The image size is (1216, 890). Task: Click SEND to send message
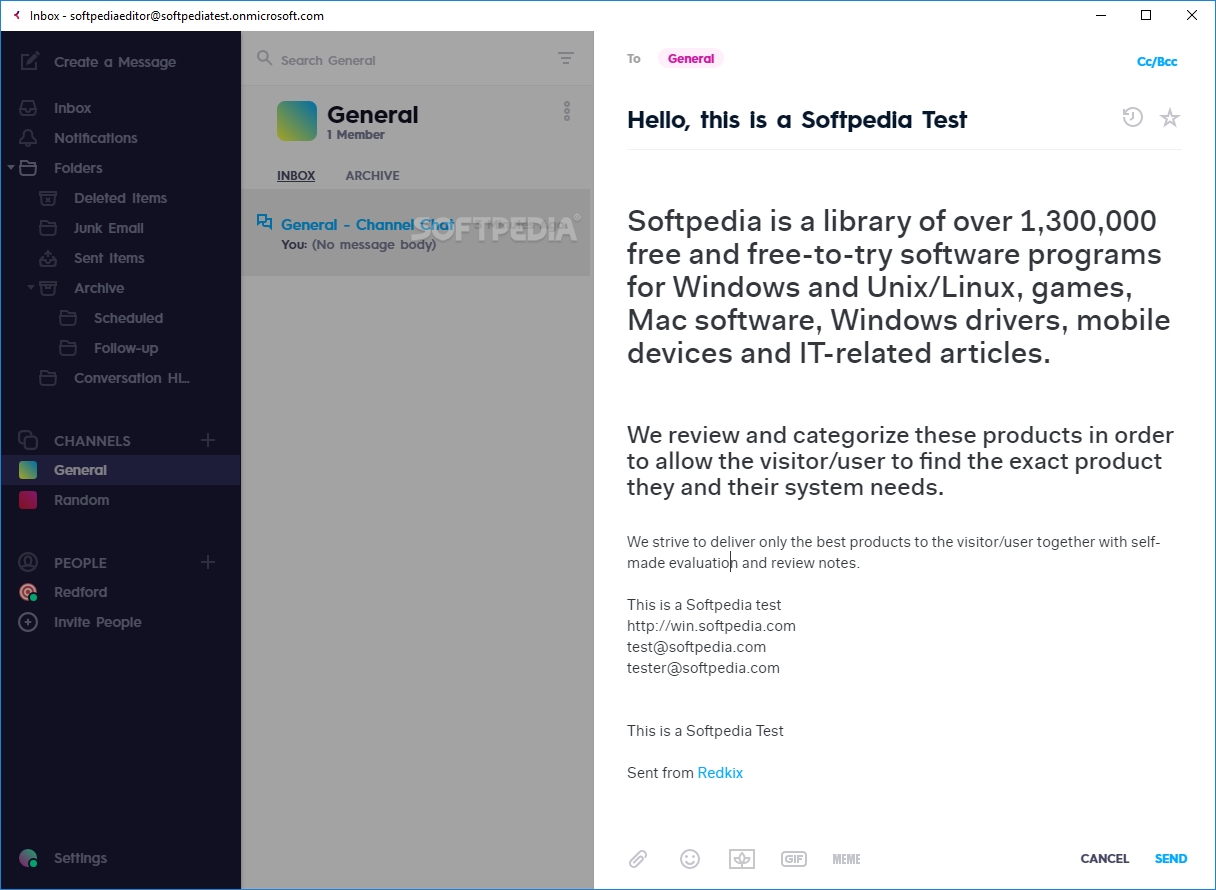1171,859
